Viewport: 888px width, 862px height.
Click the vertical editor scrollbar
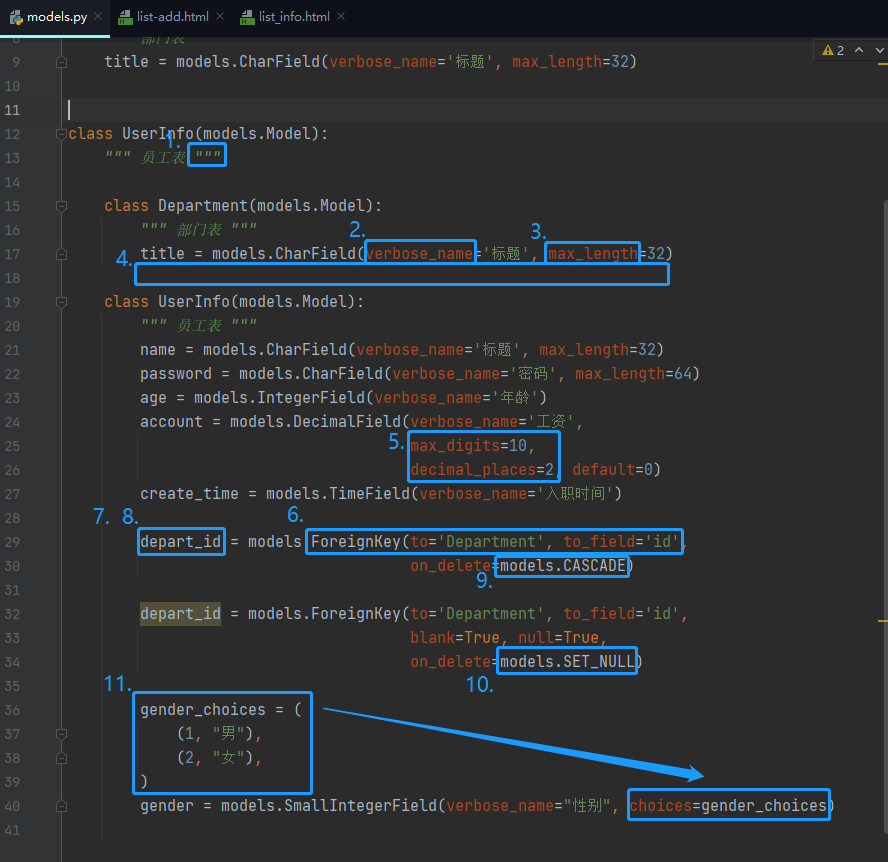tap(885, 515)
